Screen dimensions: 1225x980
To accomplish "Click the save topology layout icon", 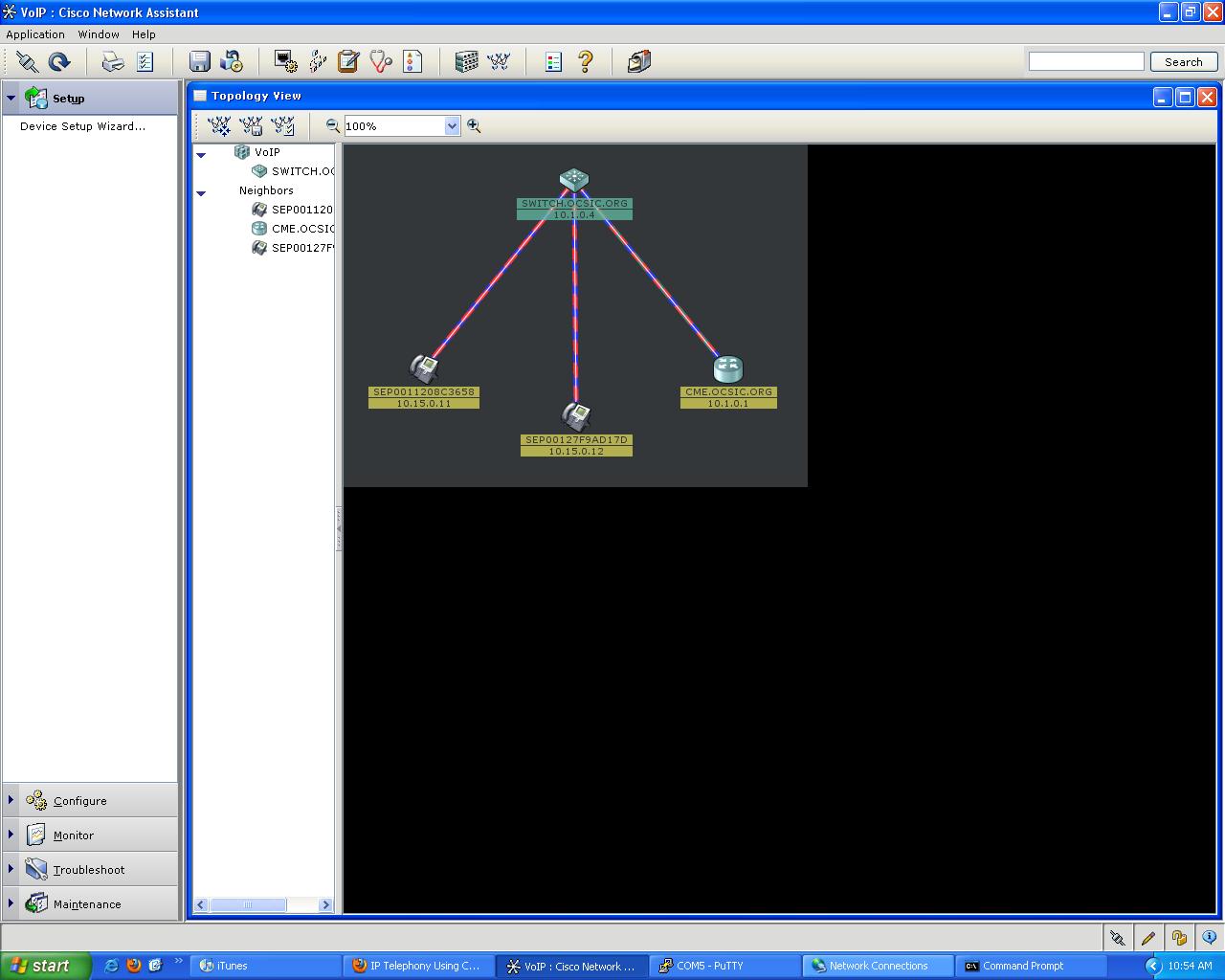I will point(251,125).
